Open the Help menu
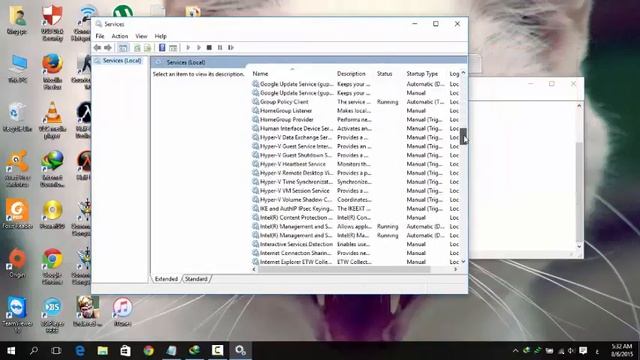Viewport: 640px width, 360px height. tap(160, 36)
